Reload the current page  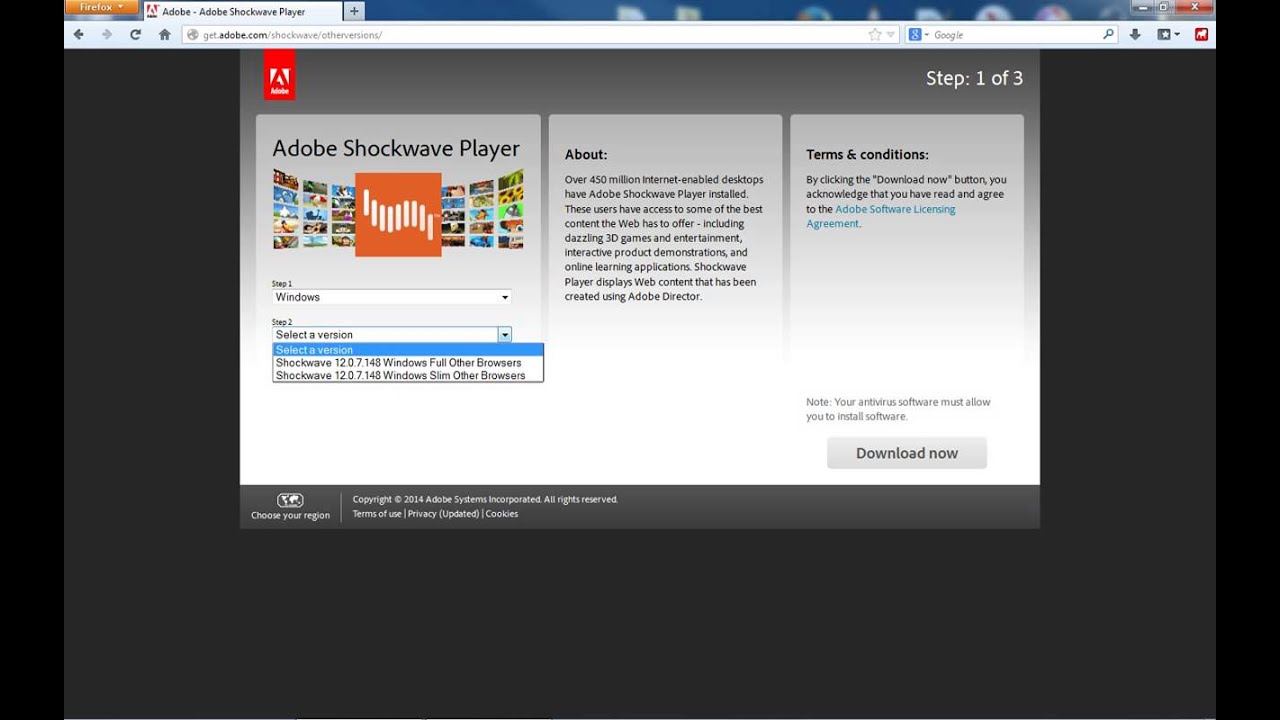pos(135,34)
